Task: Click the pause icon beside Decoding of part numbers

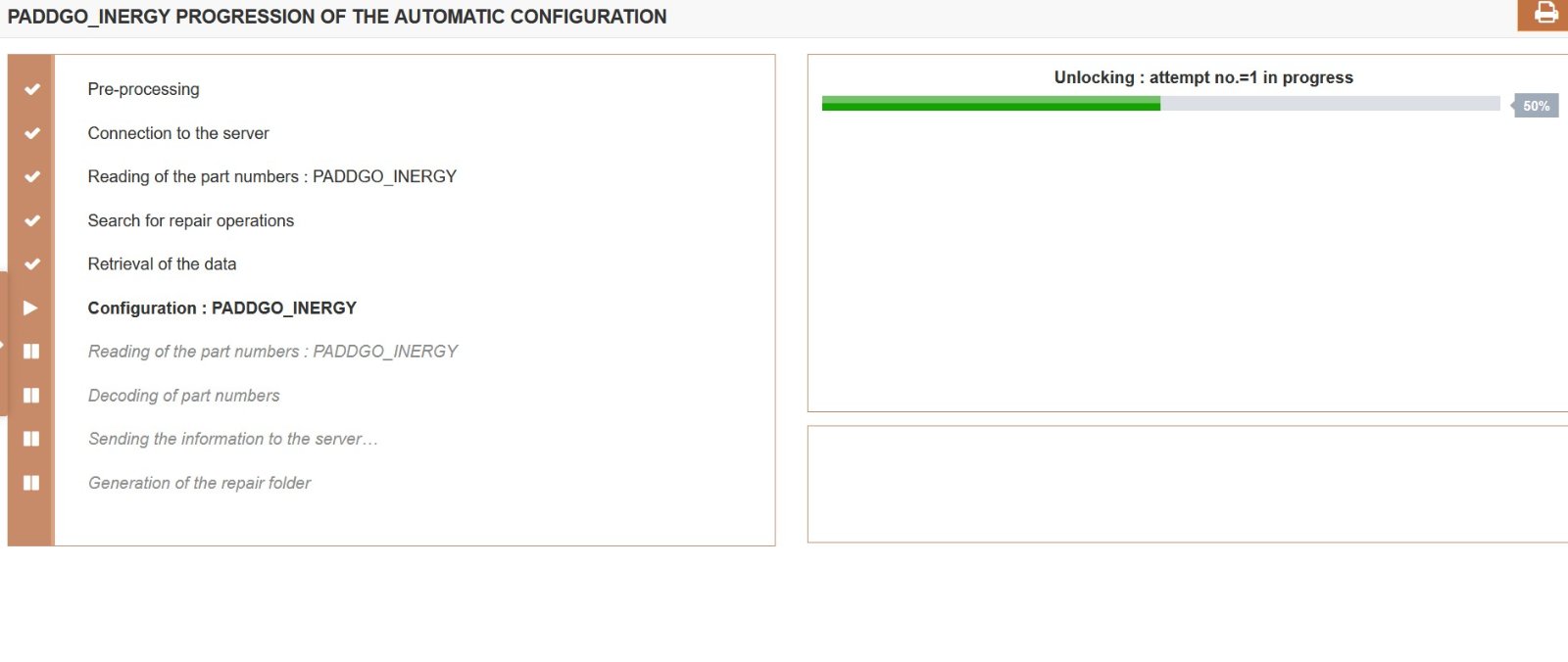Action: click(x=31, y=396)
